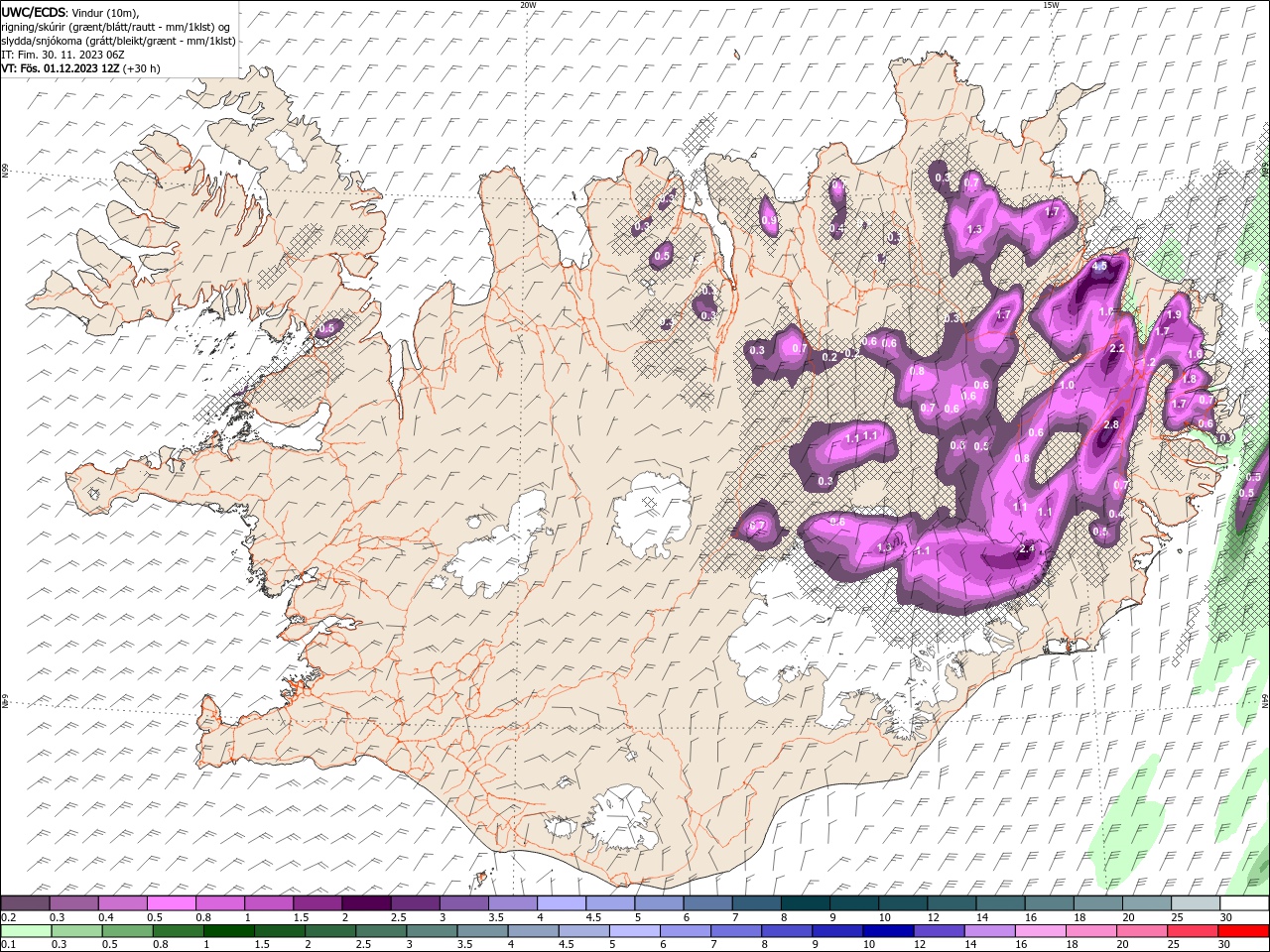Click the 'IT: Fim. 30. 11. 2023 06Z' line

(x=63, y=55)
